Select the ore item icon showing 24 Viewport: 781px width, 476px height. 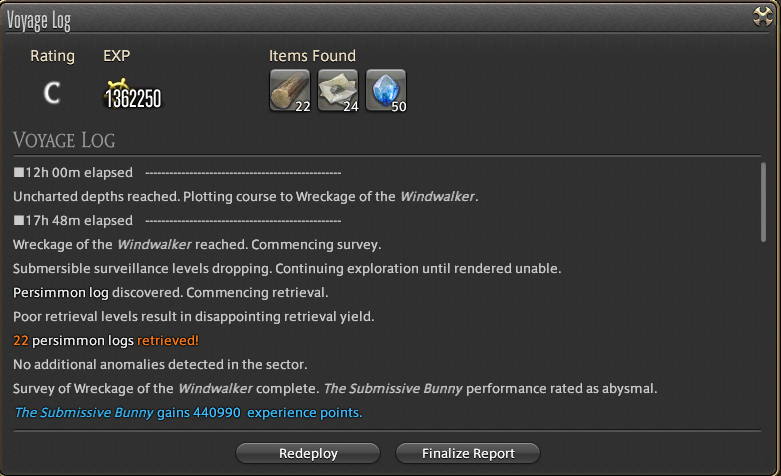coord(338,90)
